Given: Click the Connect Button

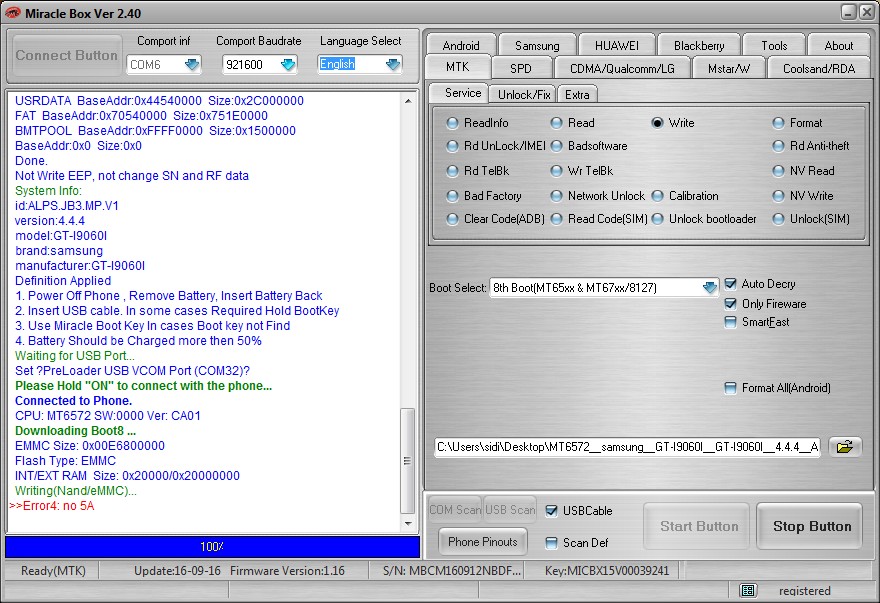Looking at the screenshot, I should click(x=66, y=55).
